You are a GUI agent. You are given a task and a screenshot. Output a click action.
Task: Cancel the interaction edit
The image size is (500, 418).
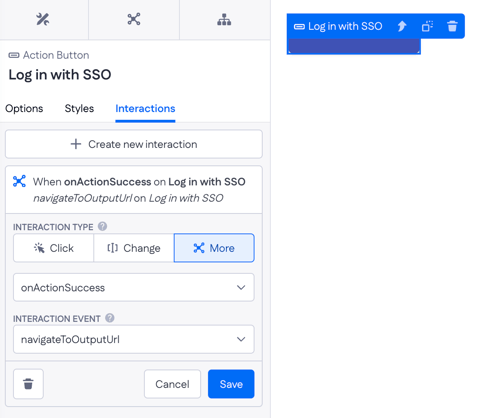172,384
